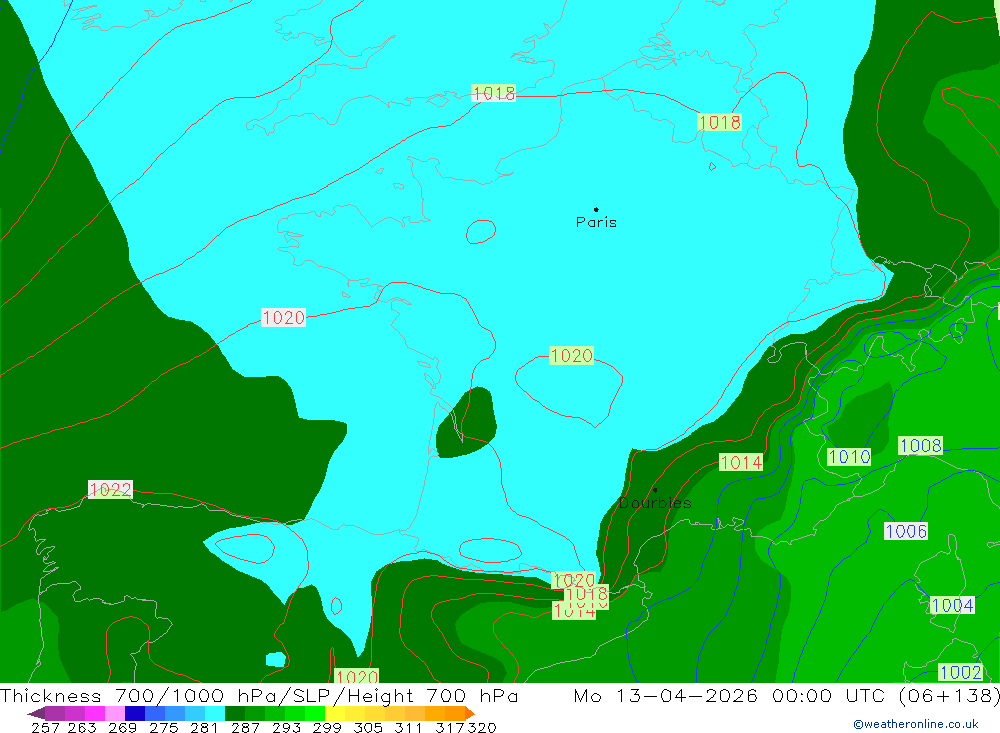Click the Dourbies location label

pos(655,503)
